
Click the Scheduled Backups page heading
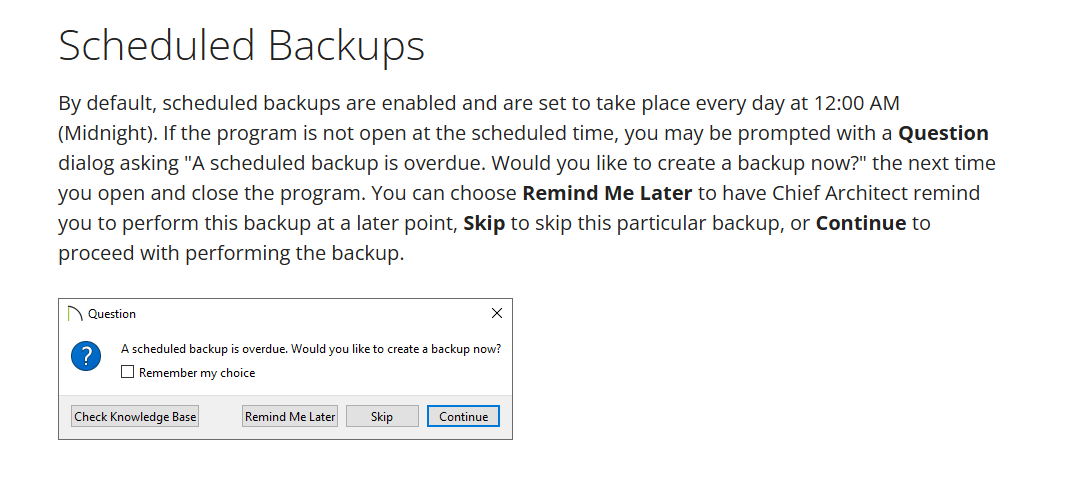[241, 46]
